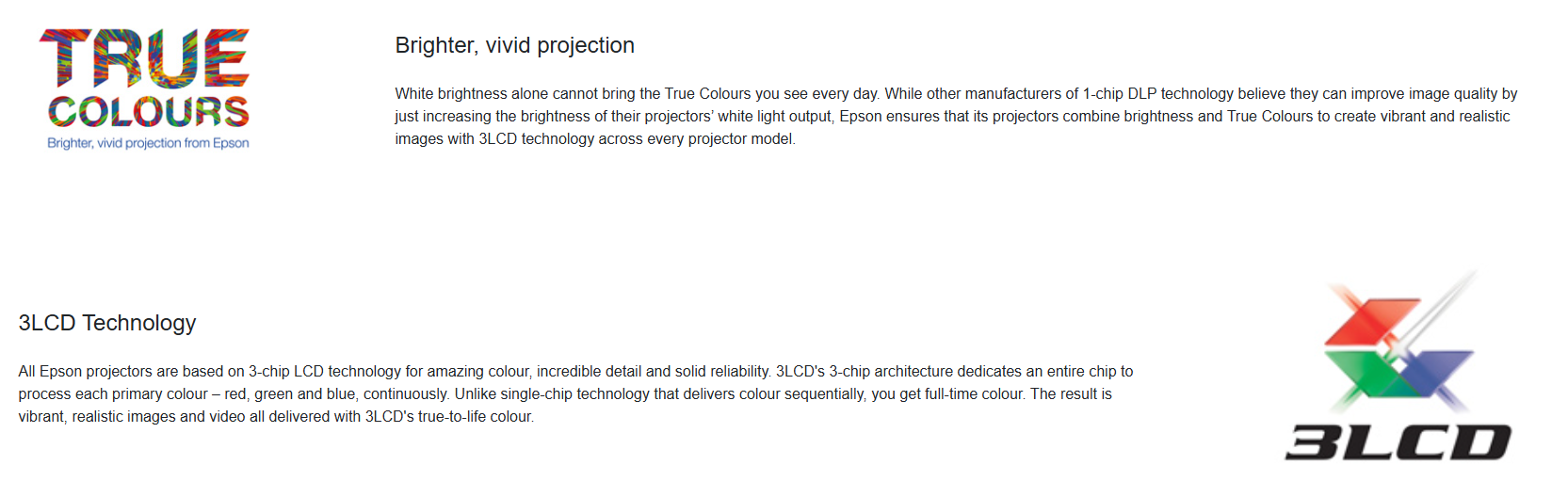Click the word COLOURS in the logo
1568x497 pixels.
pyautogui.click(x=149, y=111)
